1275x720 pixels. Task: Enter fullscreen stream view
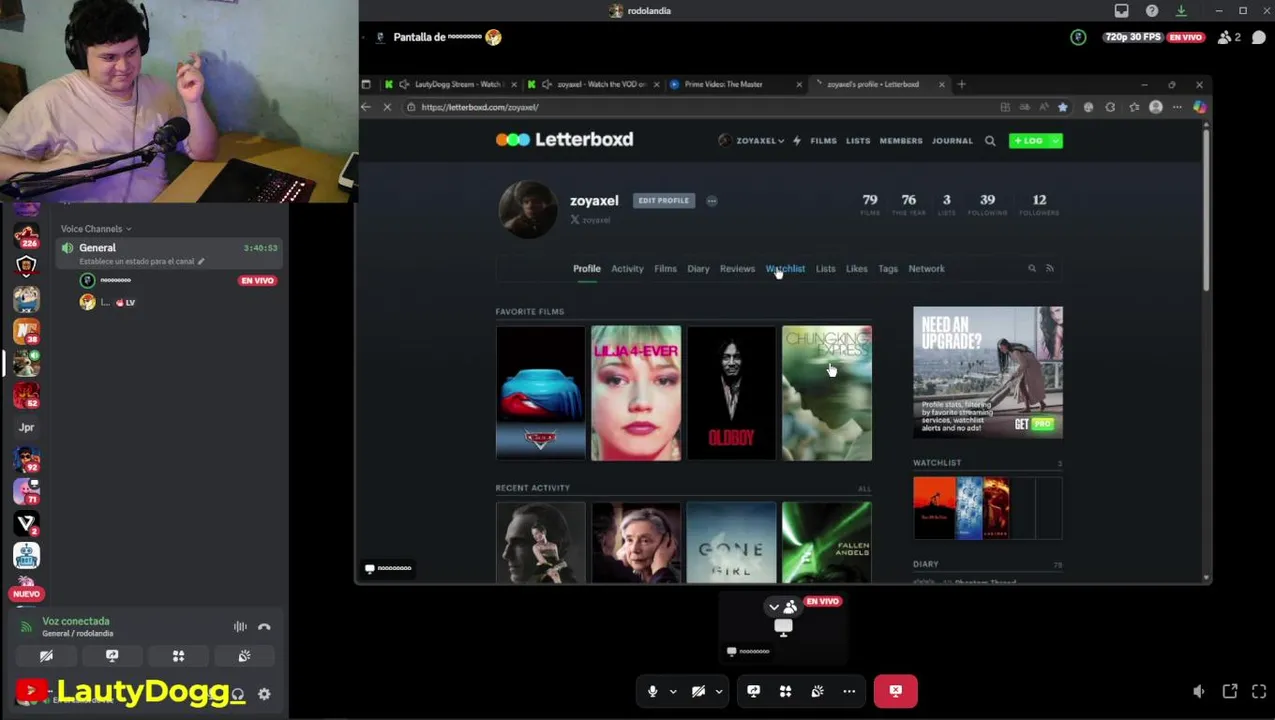coord(1259,691)
